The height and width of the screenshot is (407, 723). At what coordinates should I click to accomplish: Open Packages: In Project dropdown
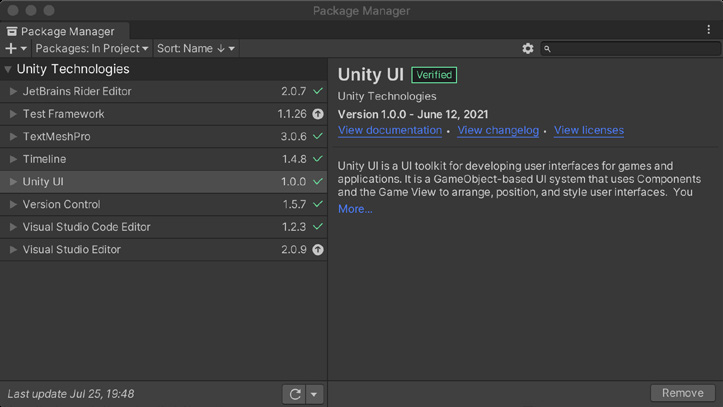coord(92,48)
